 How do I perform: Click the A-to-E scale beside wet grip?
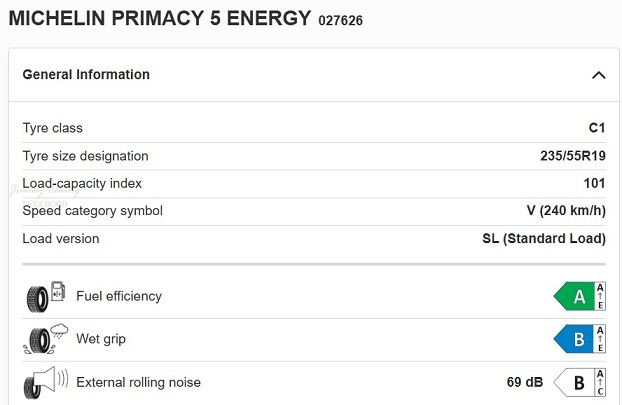point(600,339)
